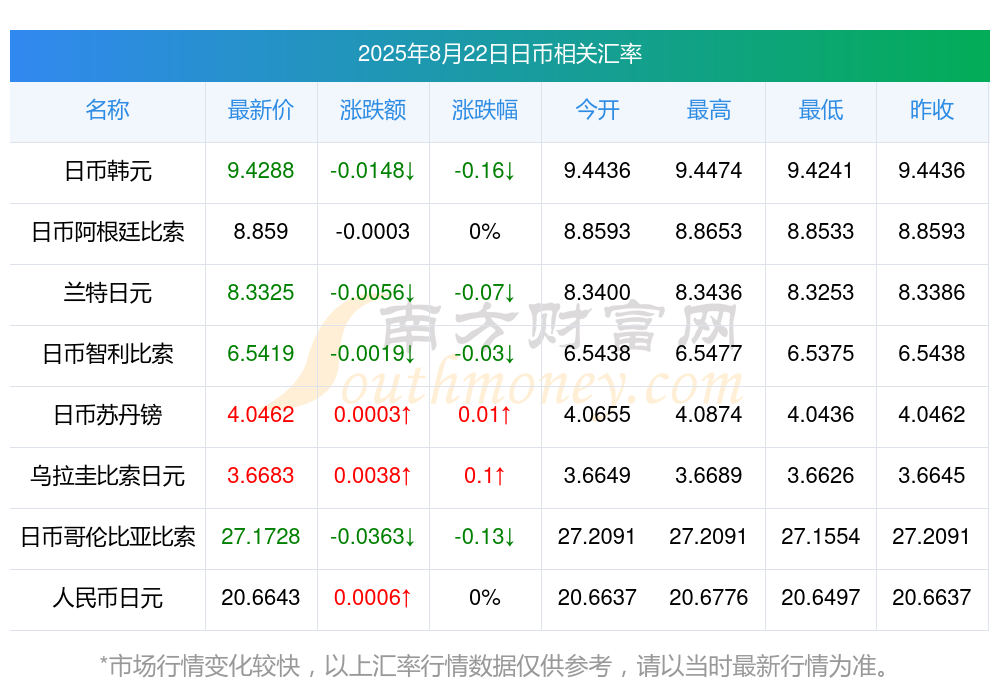The height and width of the screenshot is (698, 1000).
Task: Click change amount -0.0148↓
Action: pos(372,170)
